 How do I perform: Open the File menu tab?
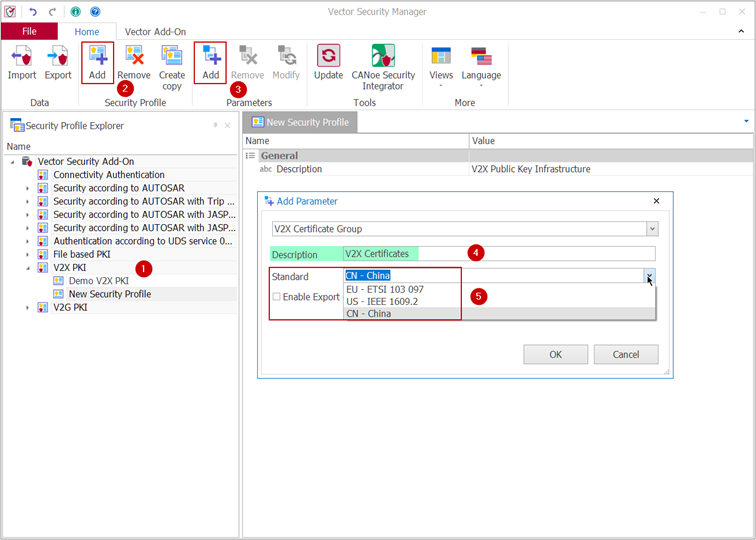[29, 31]
